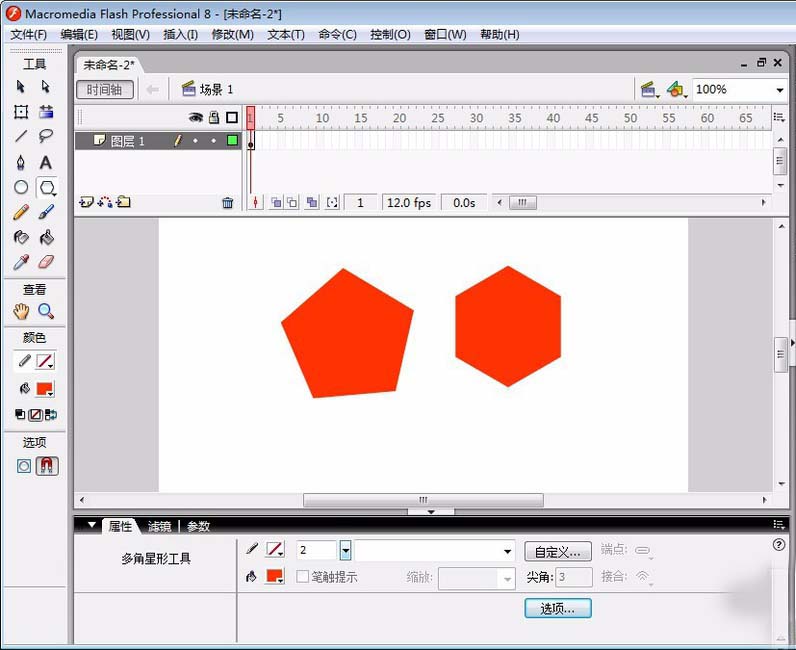Insert a layer folder

click(123, 202)
